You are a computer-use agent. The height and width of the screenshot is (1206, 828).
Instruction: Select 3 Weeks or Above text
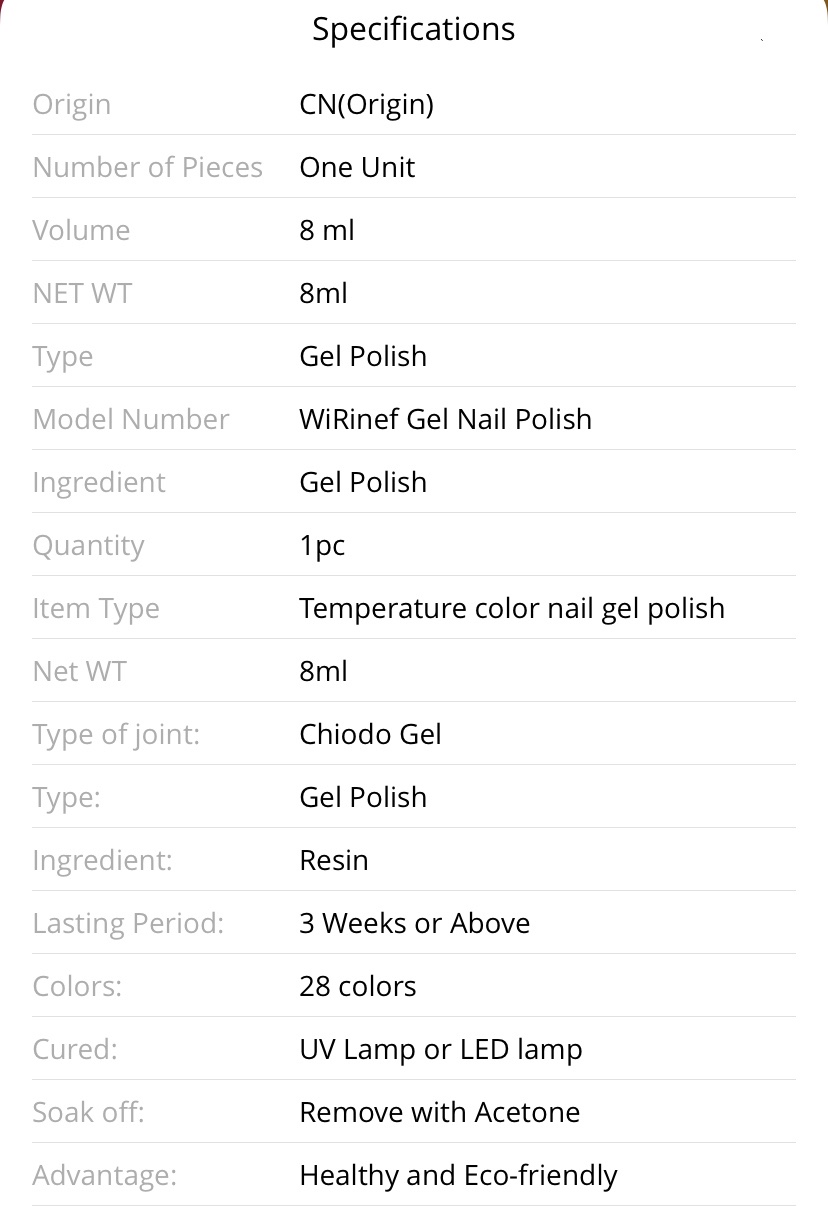tap(414, 923)
